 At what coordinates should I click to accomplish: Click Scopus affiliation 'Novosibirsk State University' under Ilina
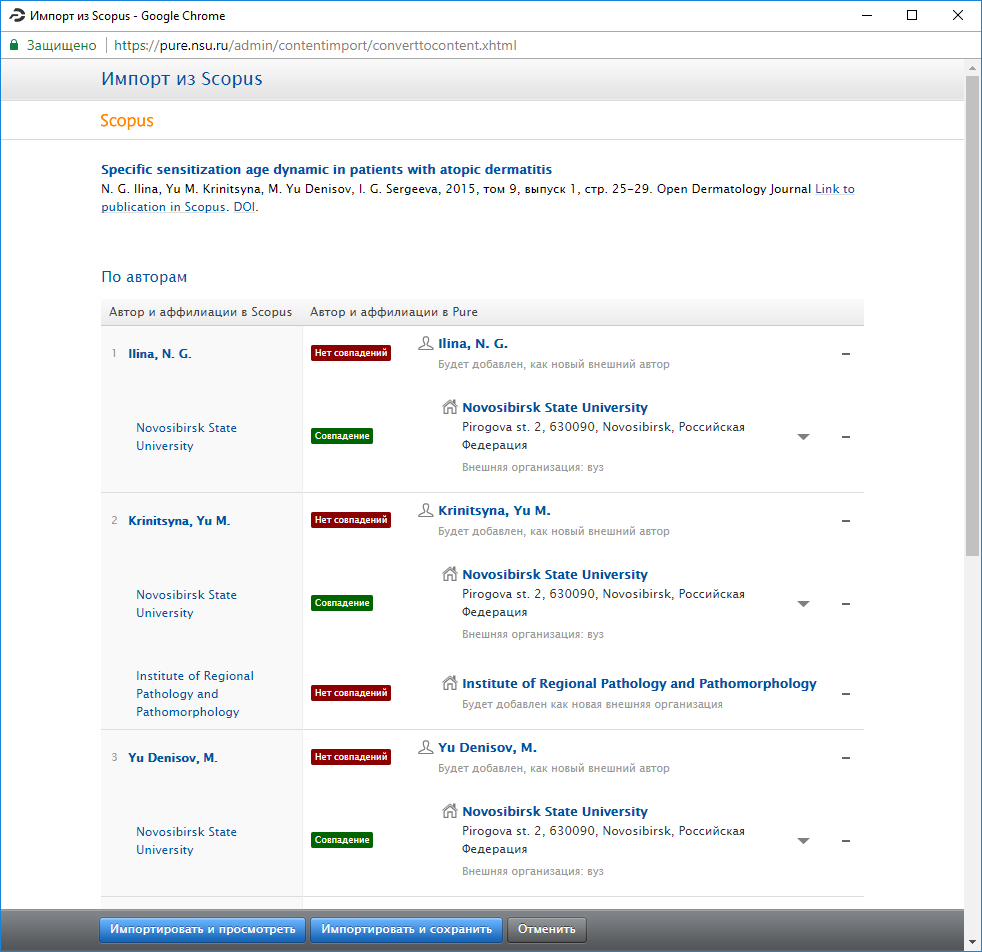point(187,437)
